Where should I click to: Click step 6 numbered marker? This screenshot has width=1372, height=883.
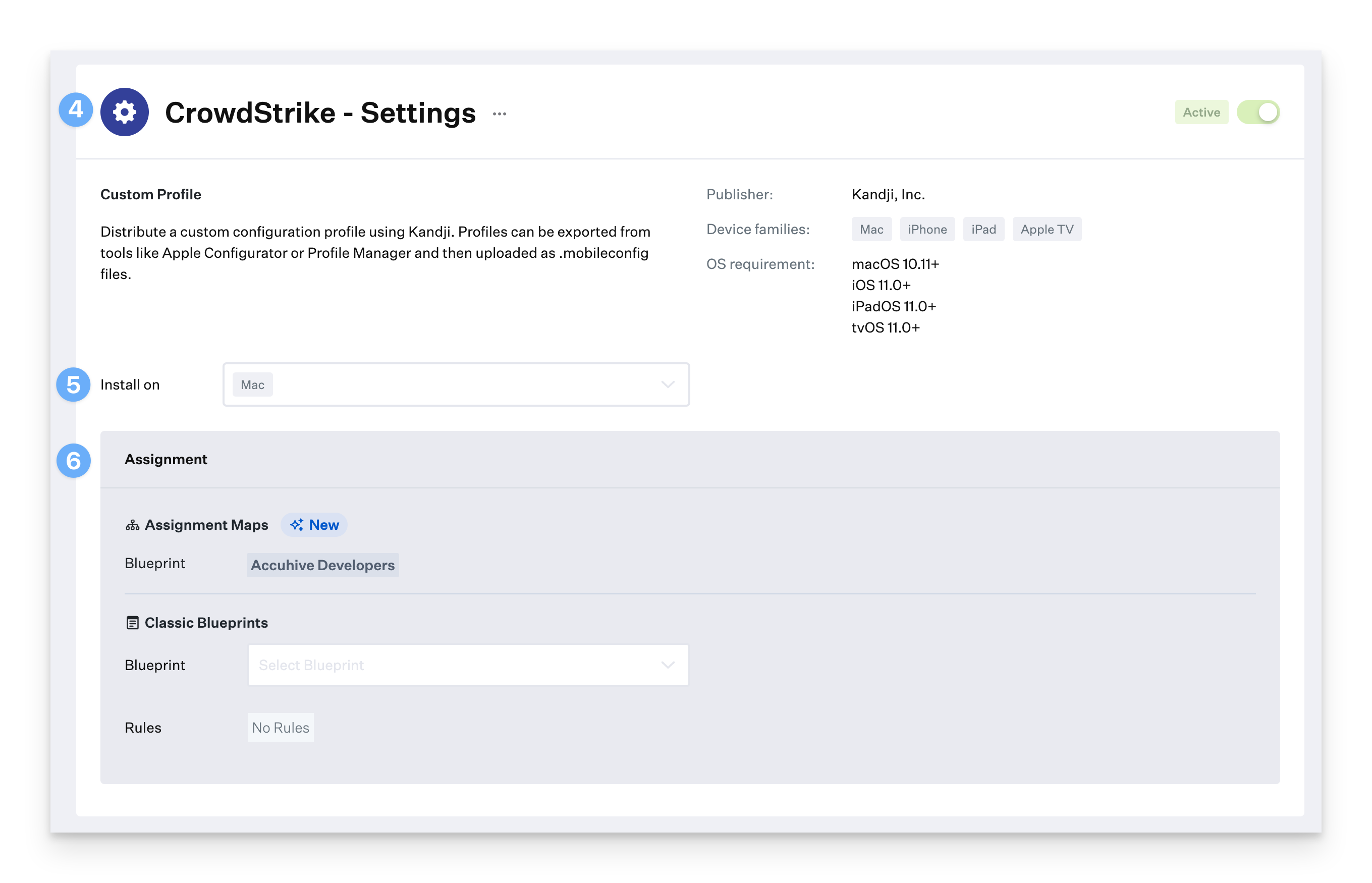coord(73,460)
